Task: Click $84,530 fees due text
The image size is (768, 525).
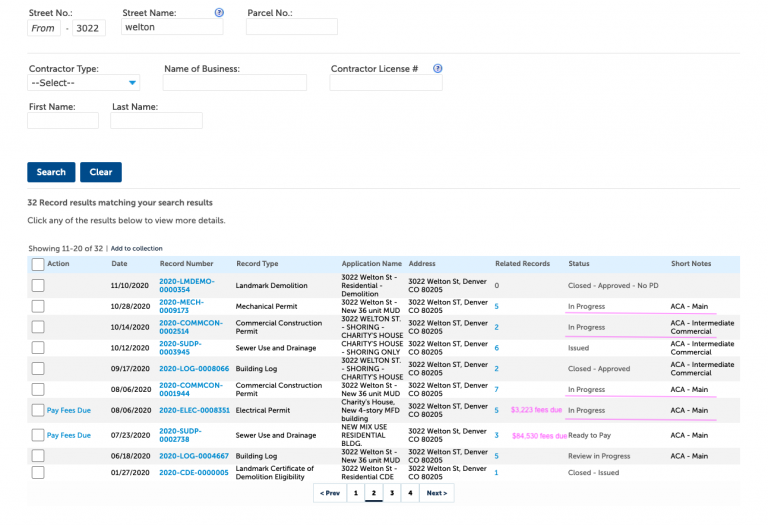Action: (x=539, y=435)
